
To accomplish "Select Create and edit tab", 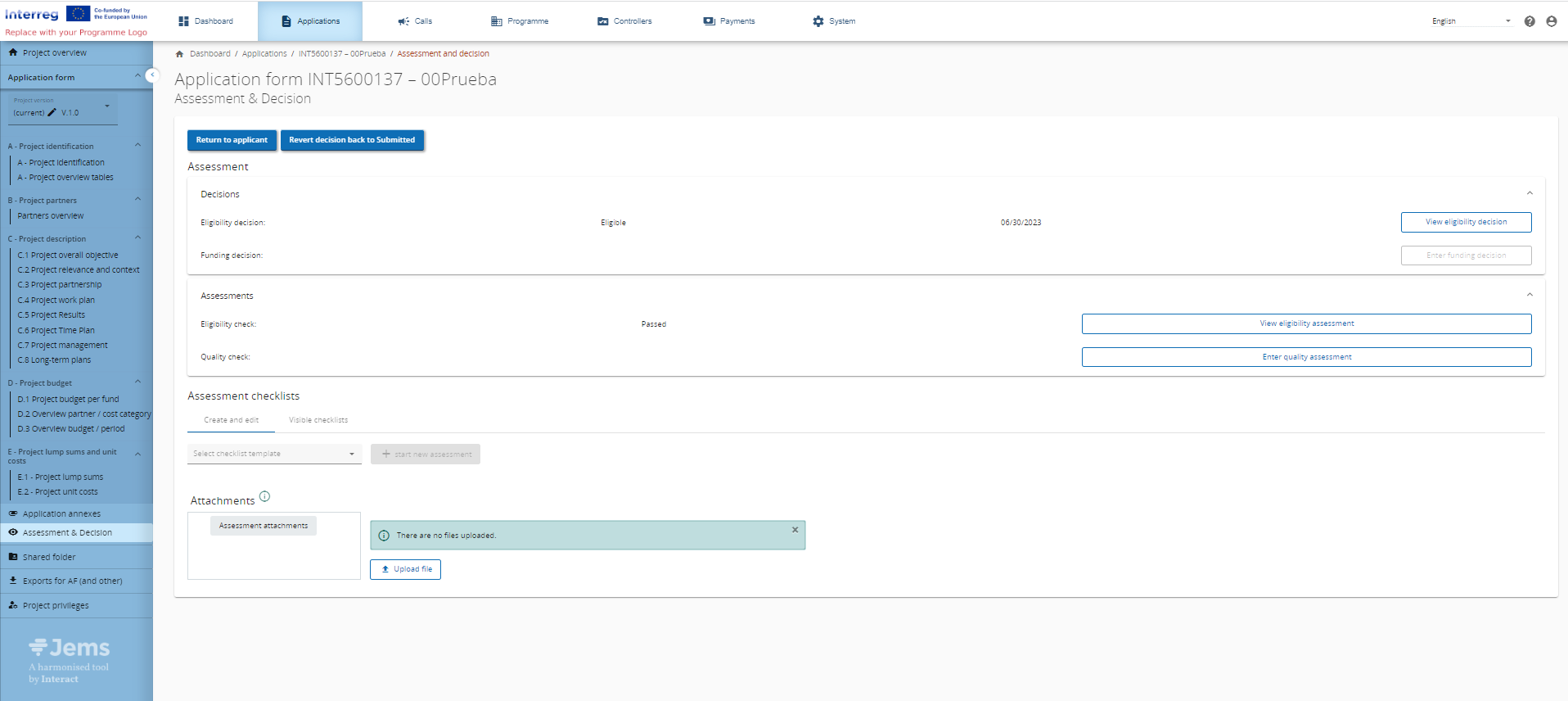I will [232, 420].
